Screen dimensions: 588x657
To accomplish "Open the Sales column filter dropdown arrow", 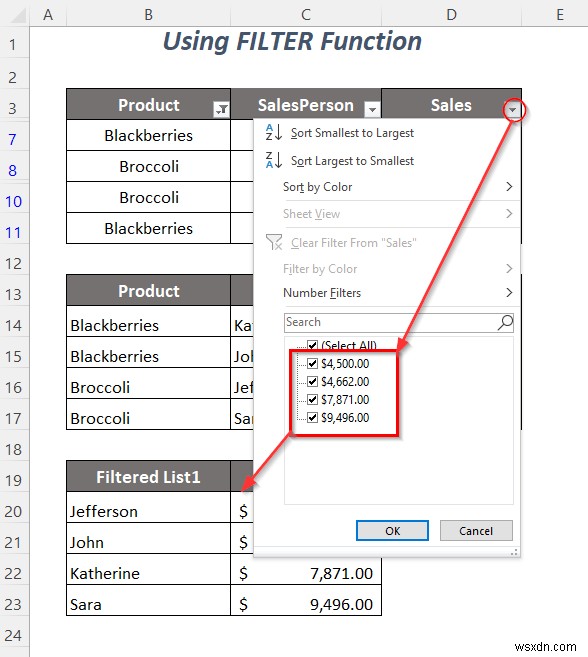I will coord(512,110).
